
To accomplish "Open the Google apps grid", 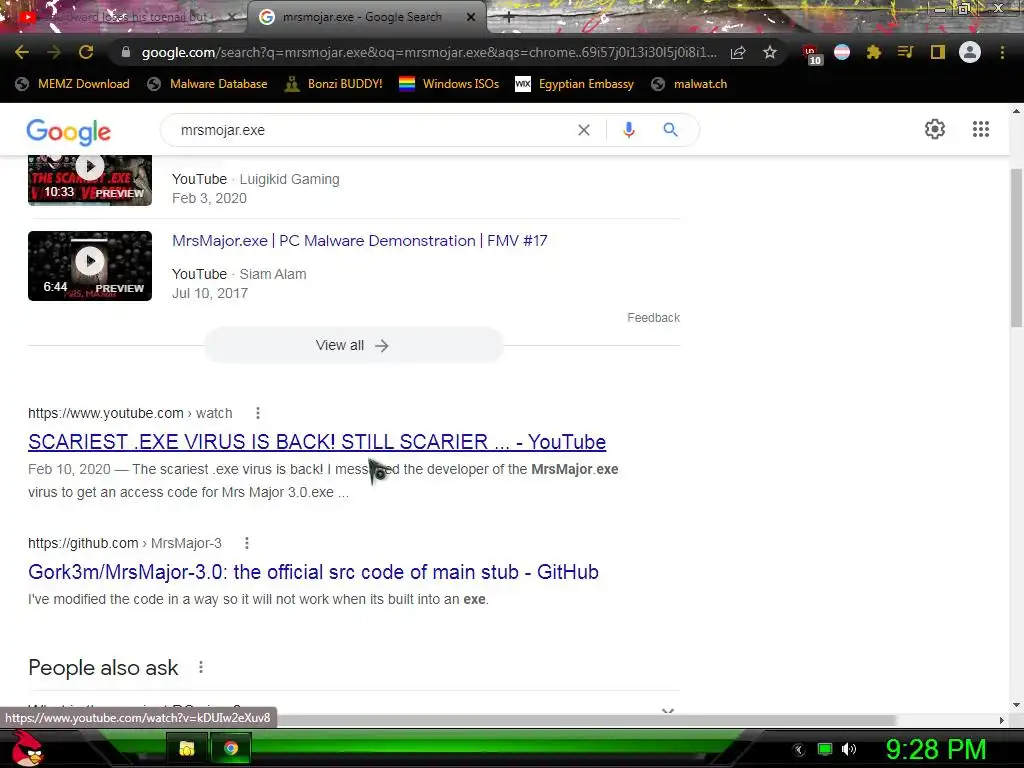I will click(981, 129).
